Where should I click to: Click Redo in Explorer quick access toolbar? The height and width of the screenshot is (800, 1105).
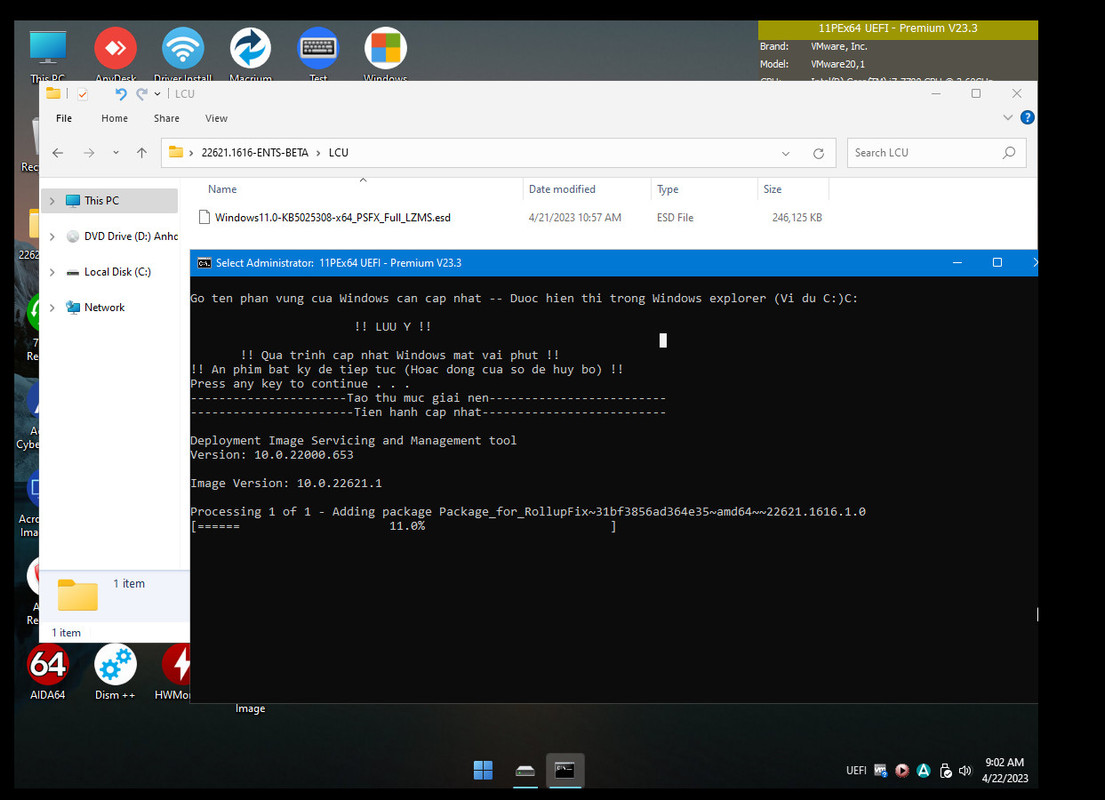(142, 94)
